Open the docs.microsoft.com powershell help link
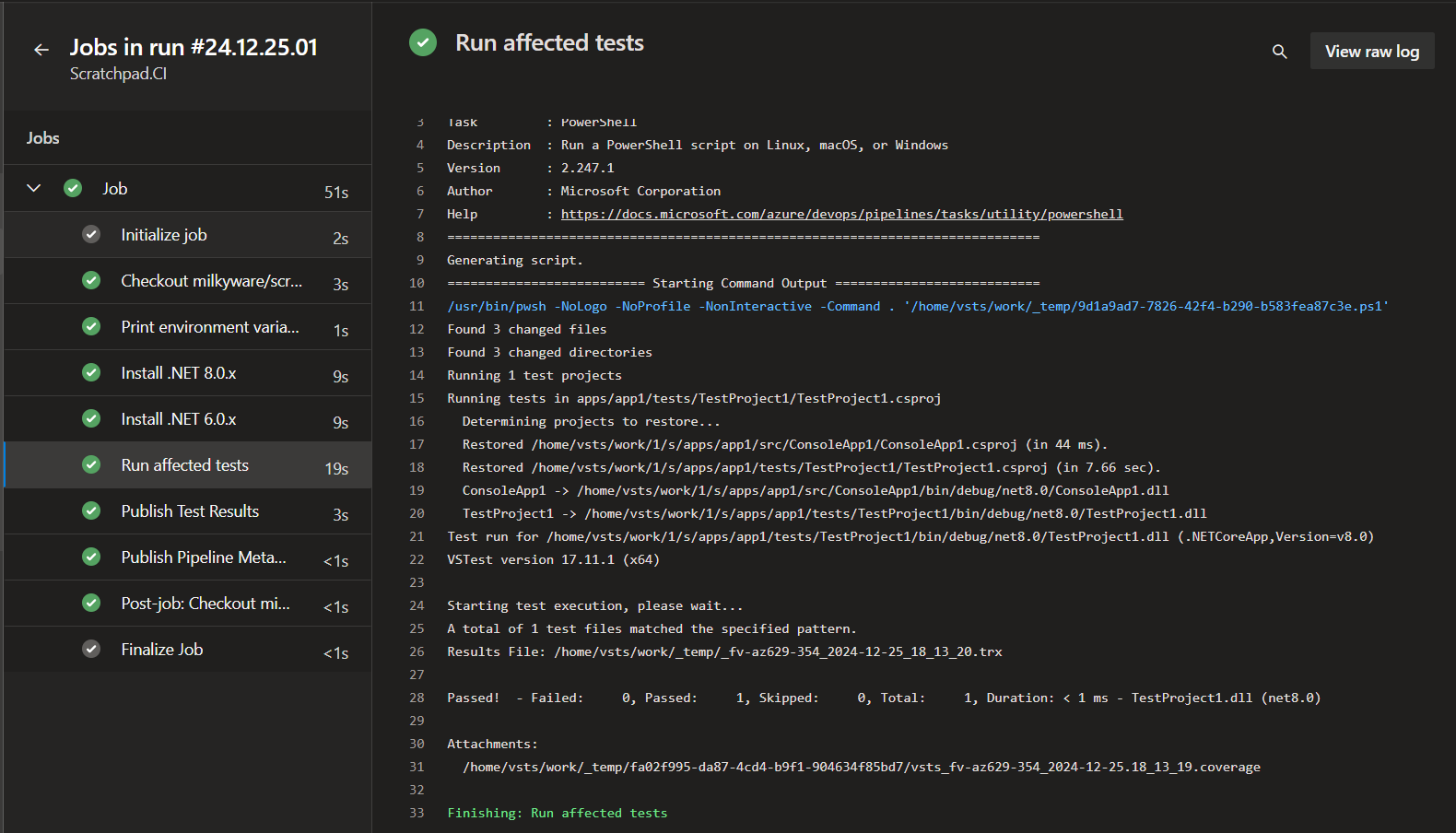The image size is (1456, 833). pyautogui.click(x=841, y=214)
